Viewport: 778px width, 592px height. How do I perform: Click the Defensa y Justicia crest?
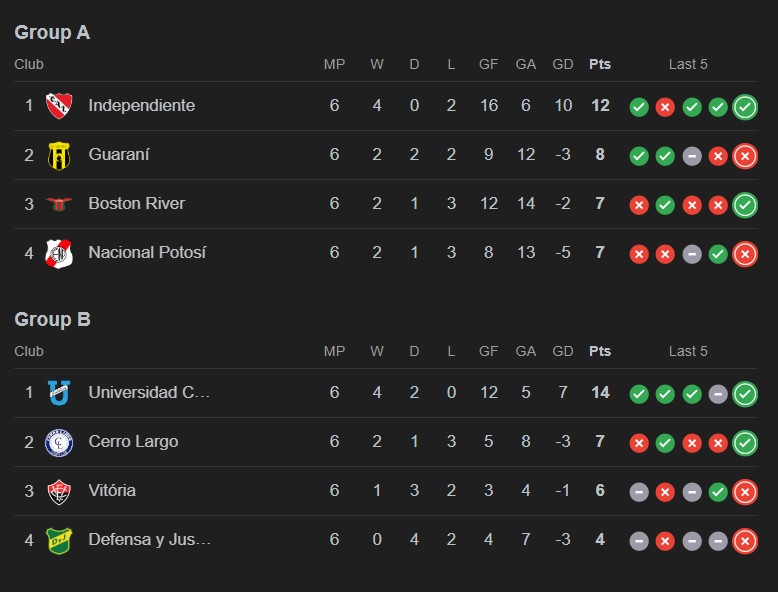pyautogui.click(x=59, y=540)
